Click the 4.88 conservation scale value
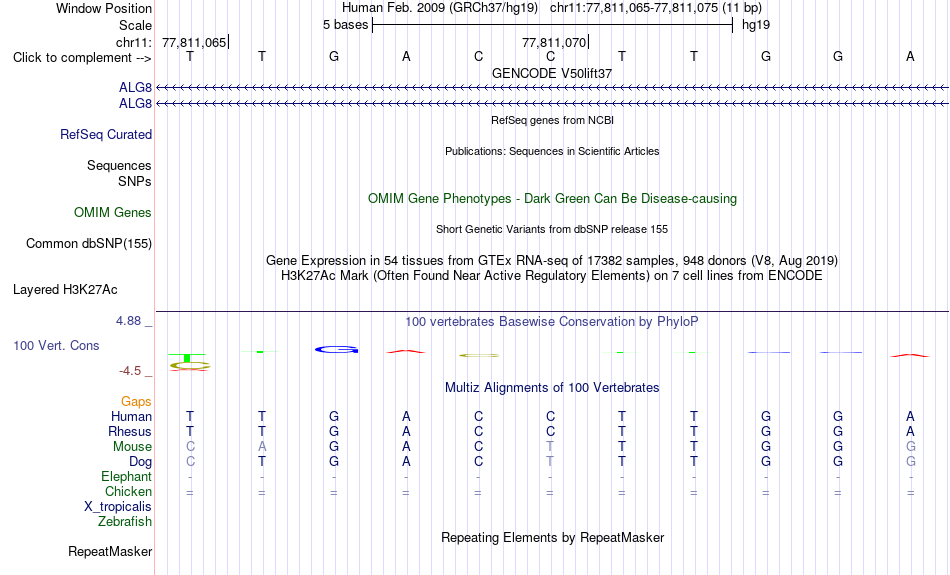The height and width of the screenshot is (575, 950). (128, 321)
